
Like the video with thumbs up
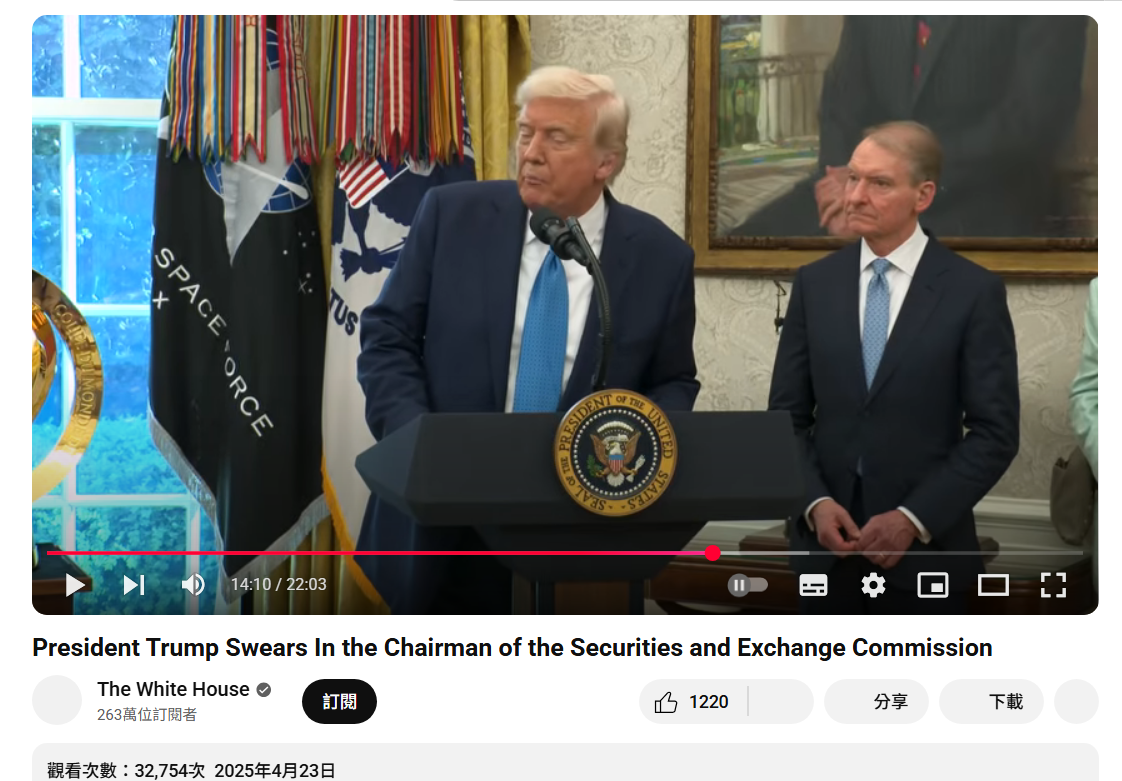point(692,702)
